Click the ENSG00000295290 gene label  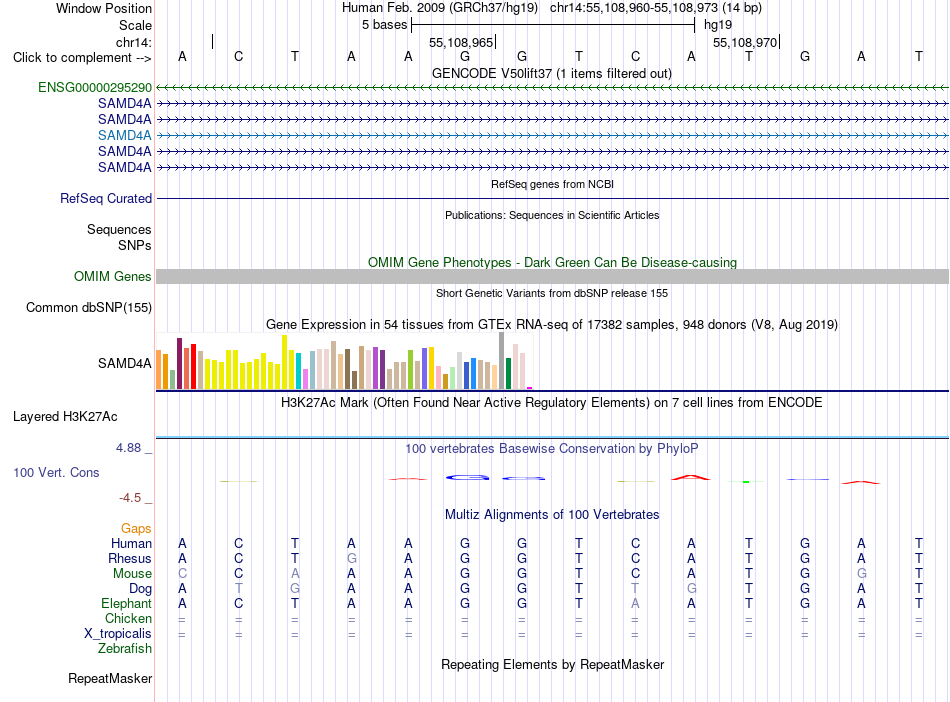click(x=95, y=88)
